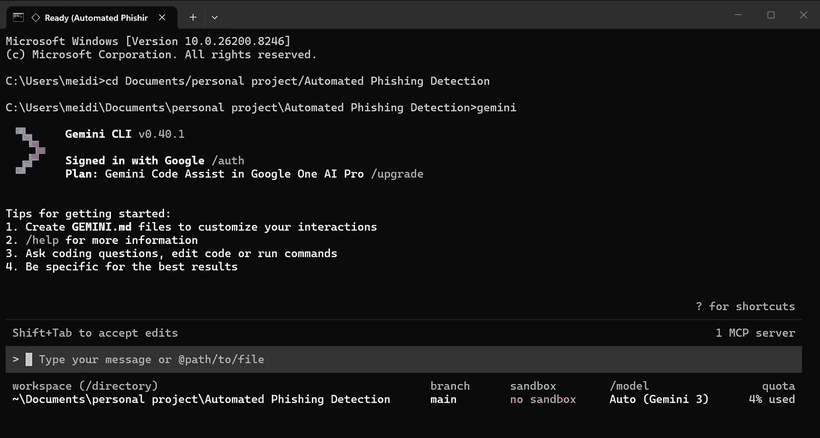820x438 pixels.
Task: Click the /upgrade command text
Action: (x=397, y=174)
